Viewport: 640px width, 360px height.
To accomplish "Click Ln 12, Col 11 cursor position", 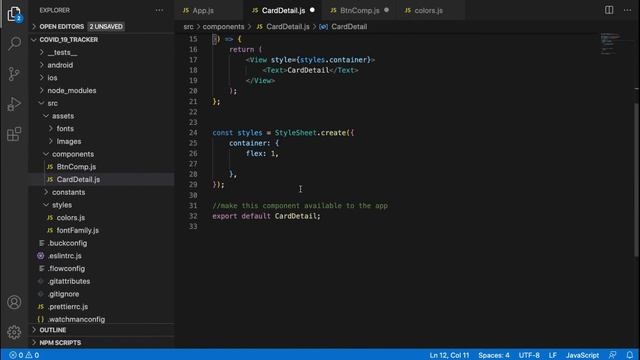I will pos(449,355).
